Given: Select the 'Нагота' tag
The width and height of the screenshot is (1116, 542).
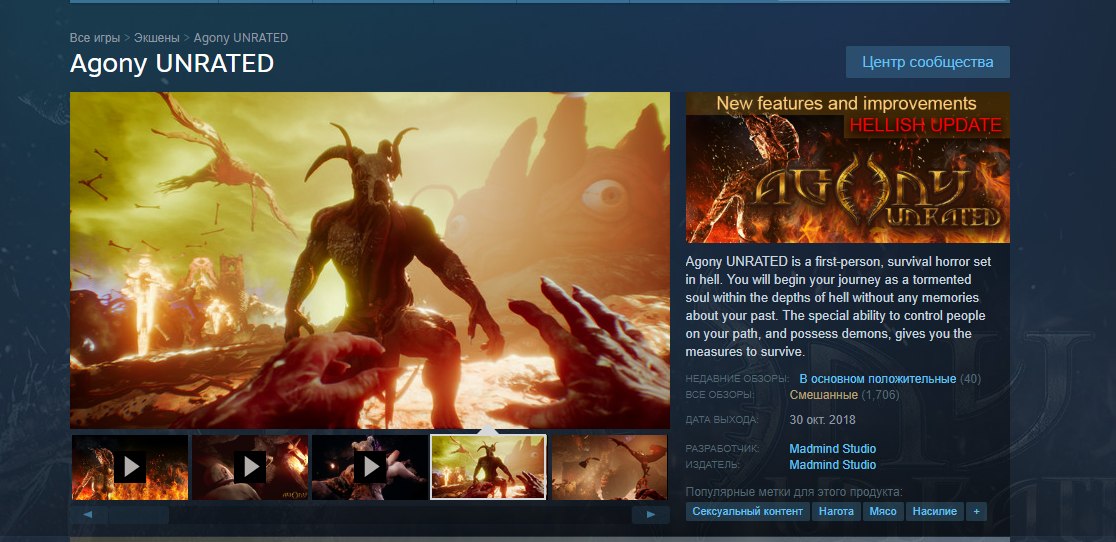Looking at the screenshot, I should [x=836, y=511].
